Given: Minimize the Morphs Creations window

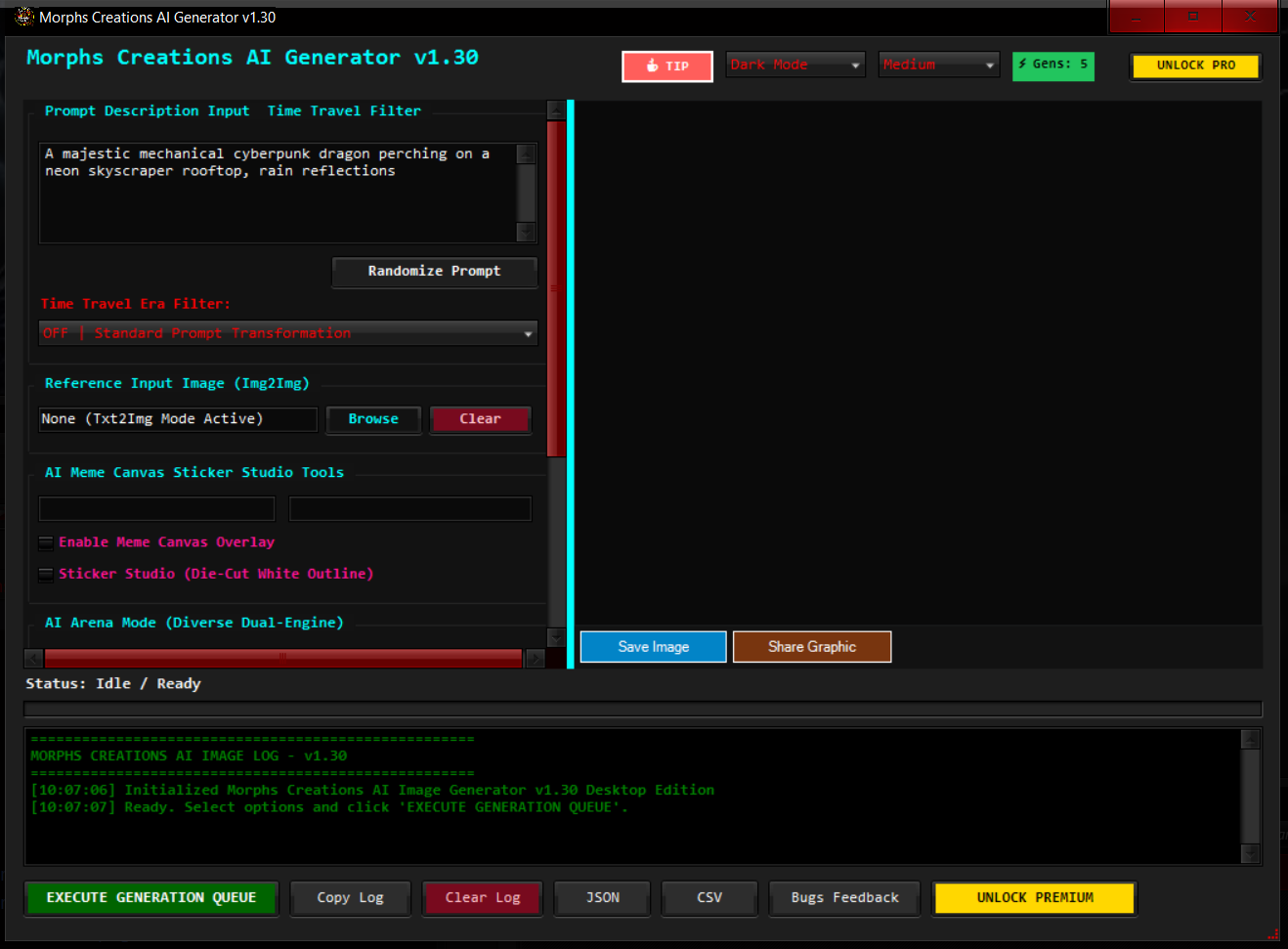Looking at the screenshot, I should [x=1136, y=17].
